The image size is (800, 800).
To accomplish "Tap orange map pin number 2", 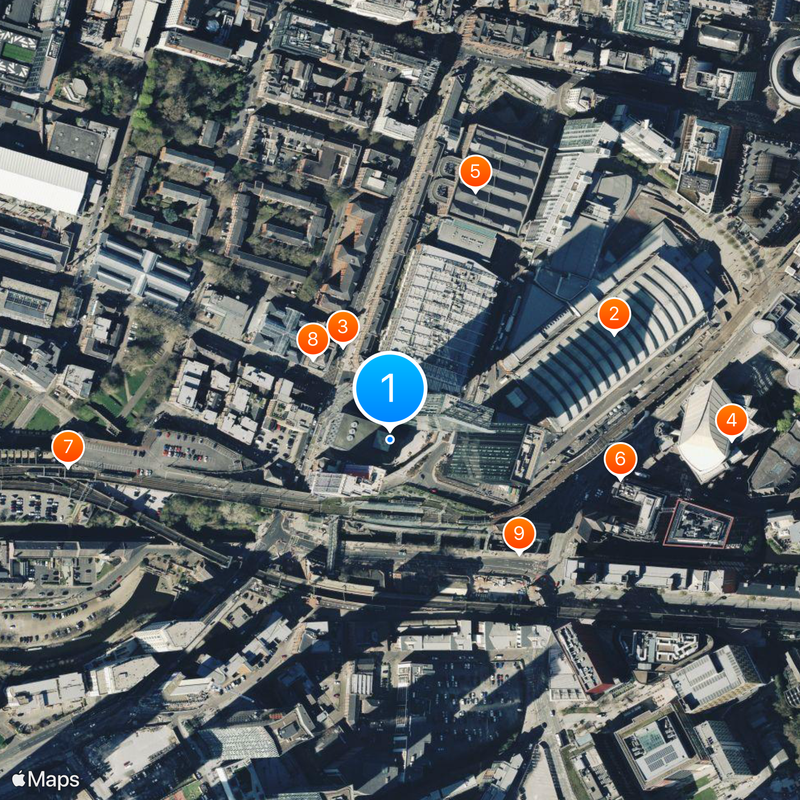I will tap(614, 315).
